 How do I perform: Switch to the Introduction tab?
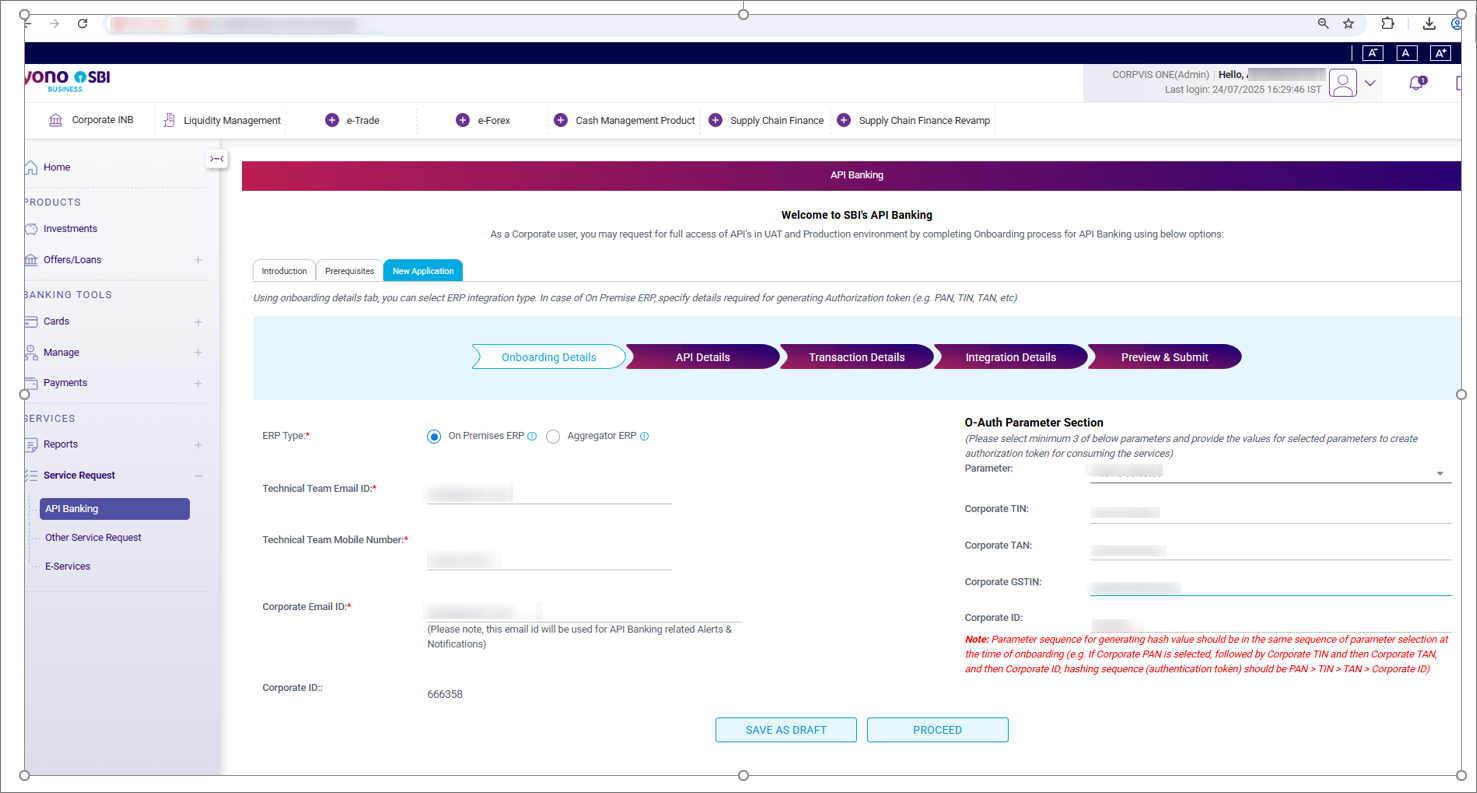(284, 271)
